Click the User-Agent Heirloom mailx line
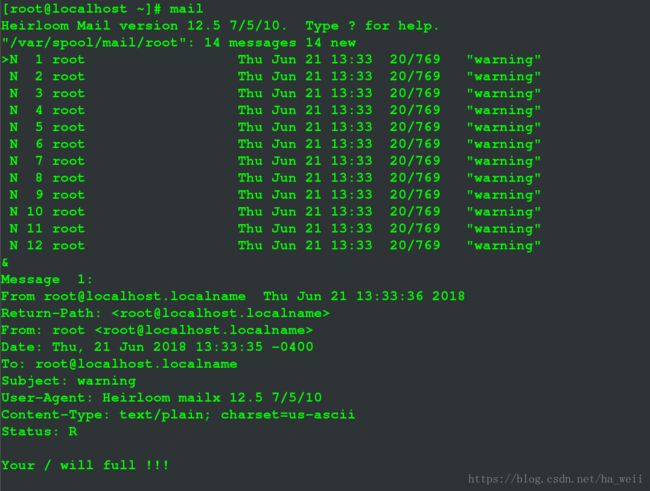650x491 pixels. pos(162,398)
